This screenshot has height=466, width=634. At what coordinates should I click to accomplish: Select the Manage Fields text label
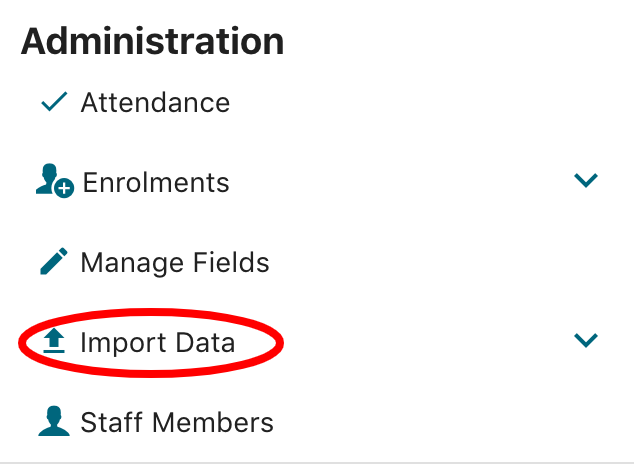pyautogui.click(x=175, y=263)
